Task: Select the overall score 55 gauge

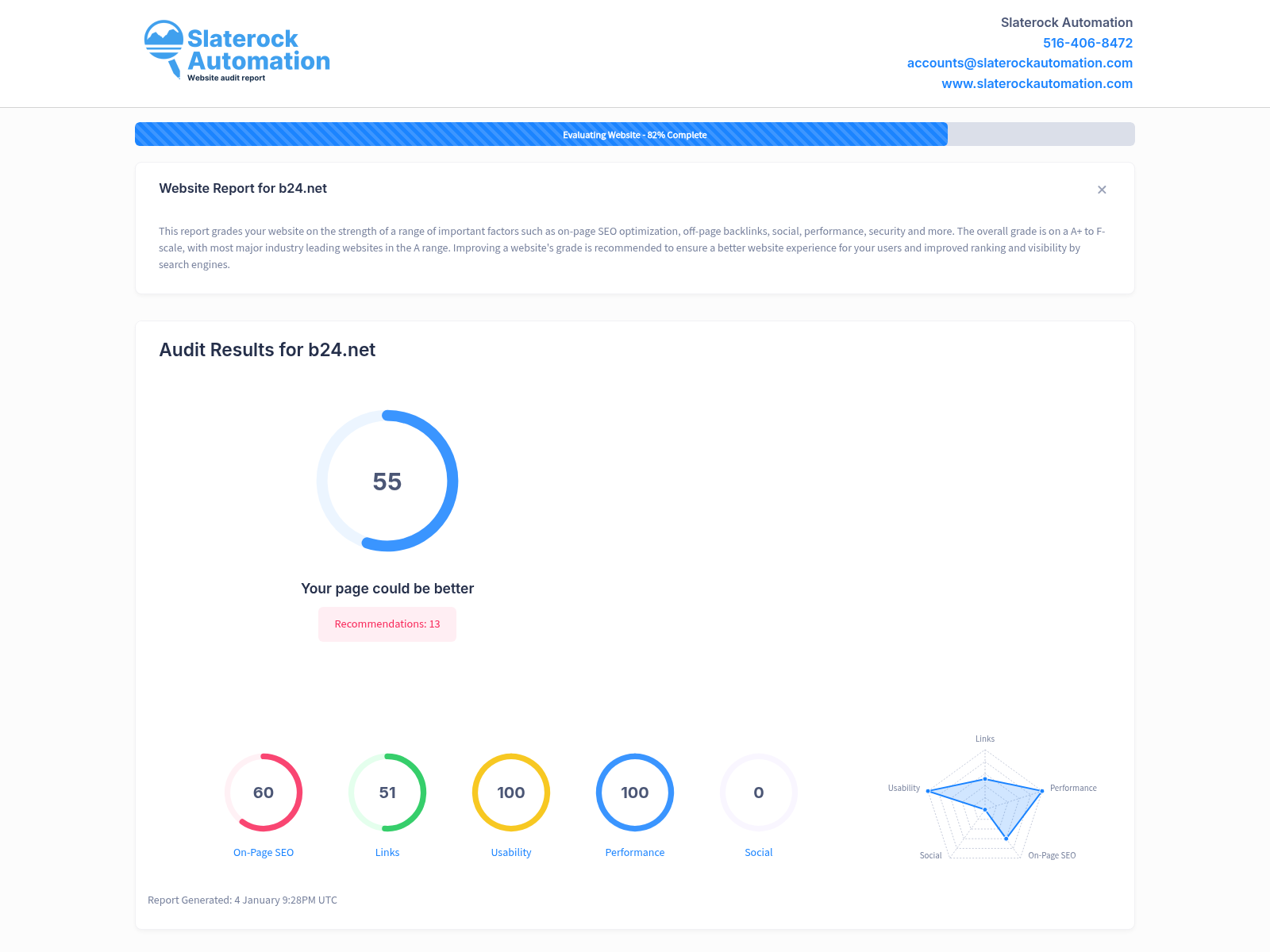Action: pos(387,481)
